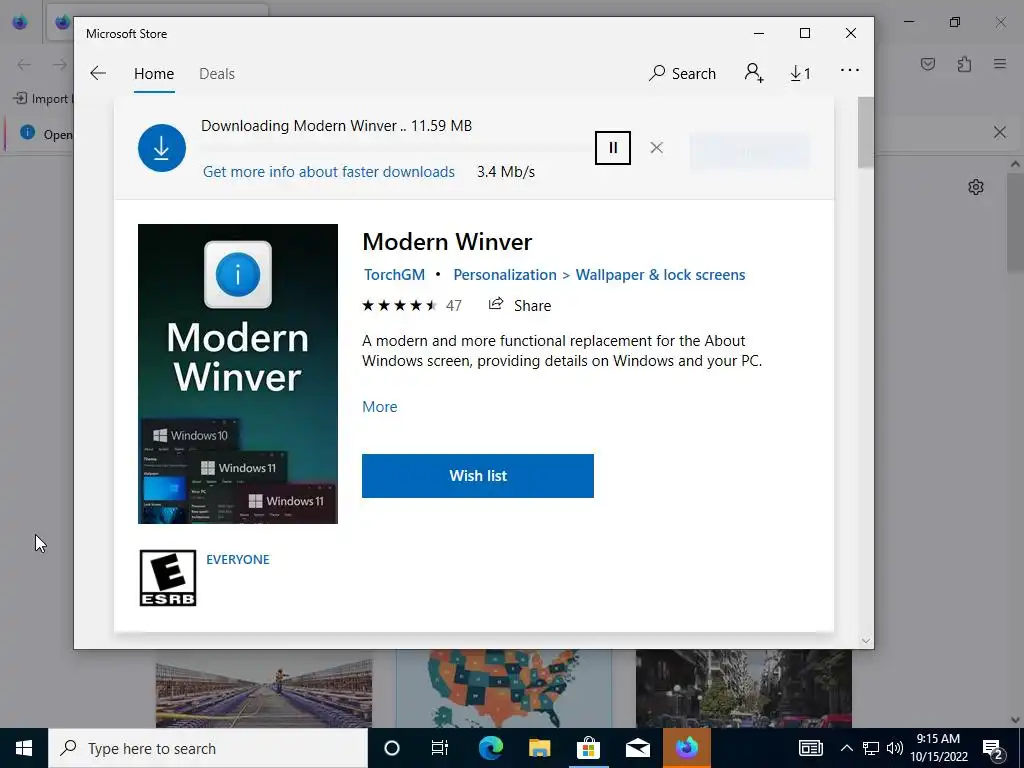The height and width of the screenshot is (768, 1024).
Task: Cancel the Modern Winver download
Action: click(656, 148)
